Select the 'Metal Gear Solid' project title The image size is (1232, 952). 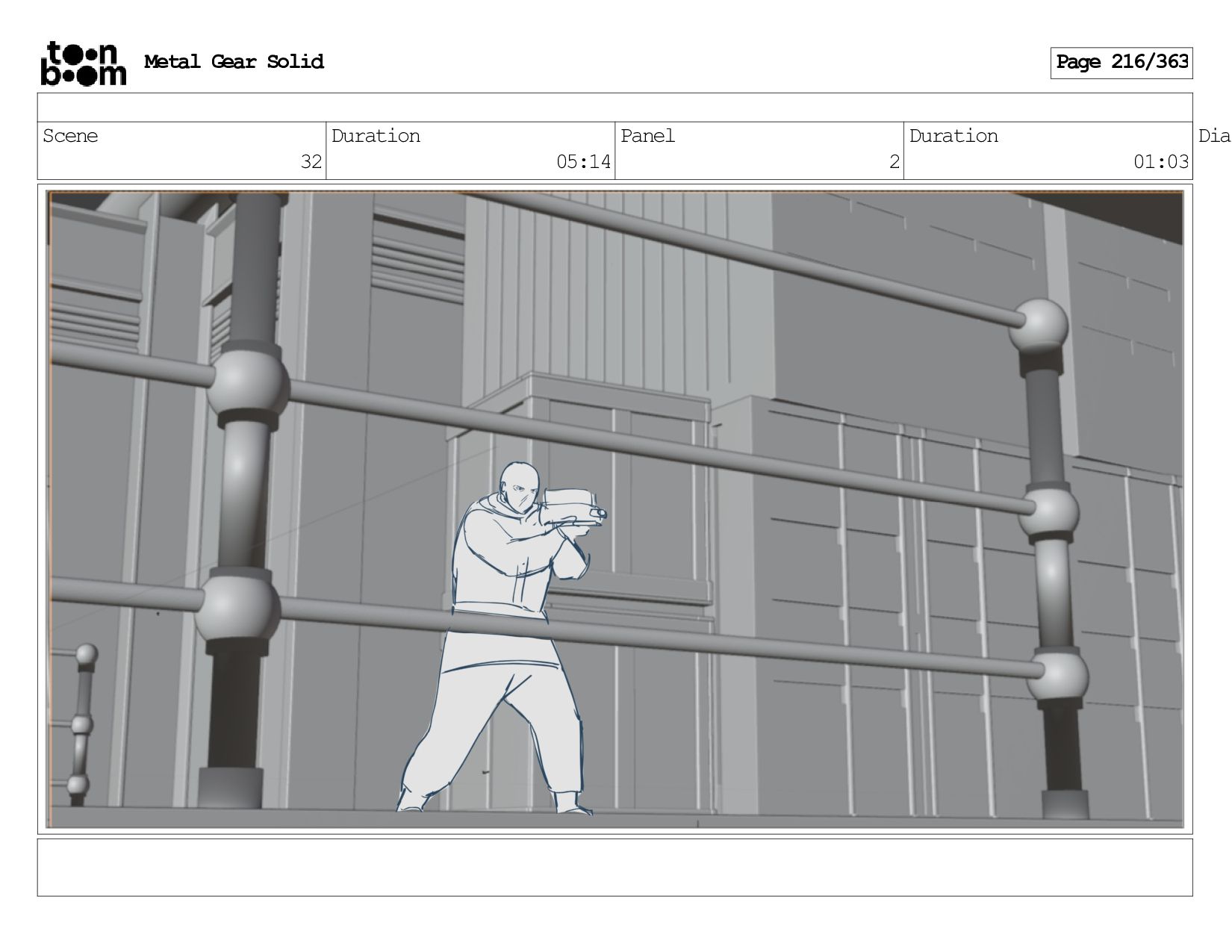tap(234, 62)
